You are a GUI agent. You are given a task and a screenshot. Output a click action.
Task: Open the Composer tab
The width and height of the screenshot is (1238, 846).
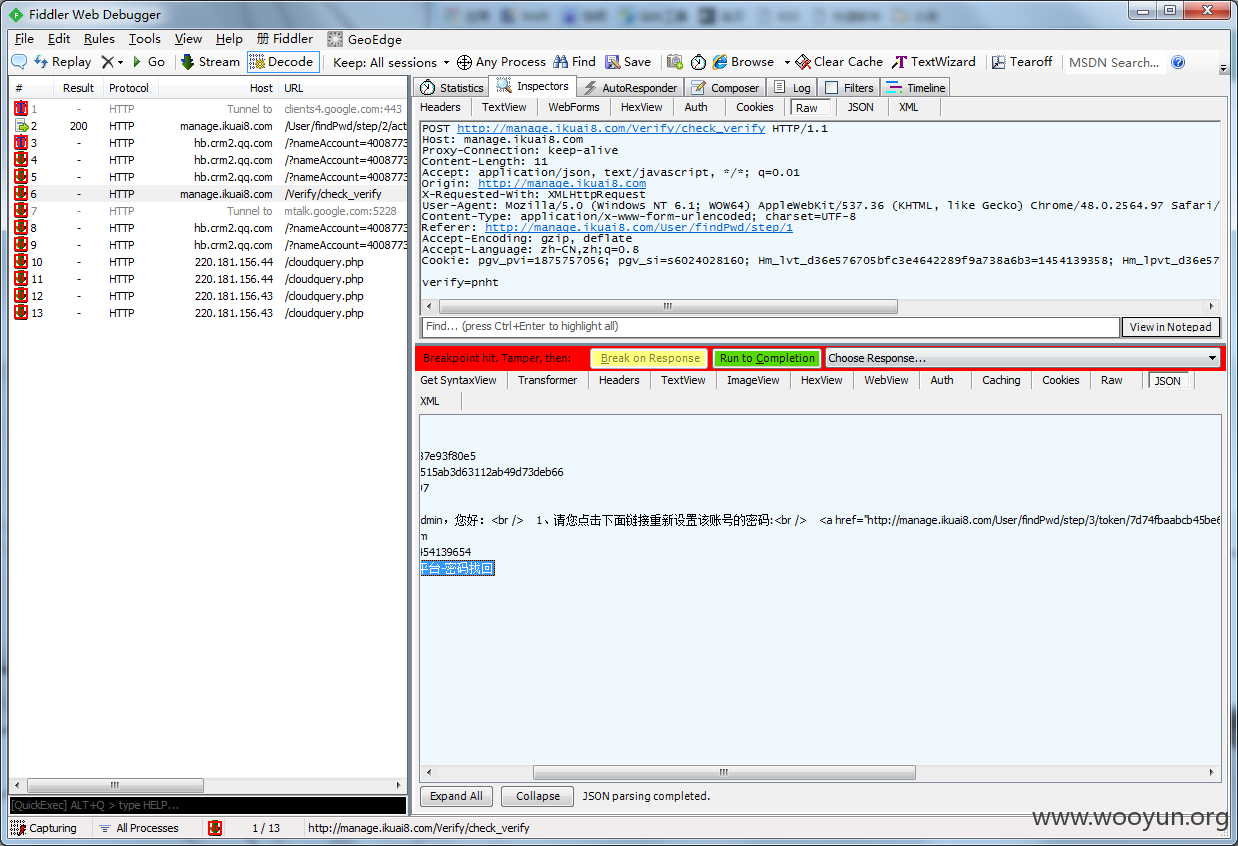(x=726, y=88)
